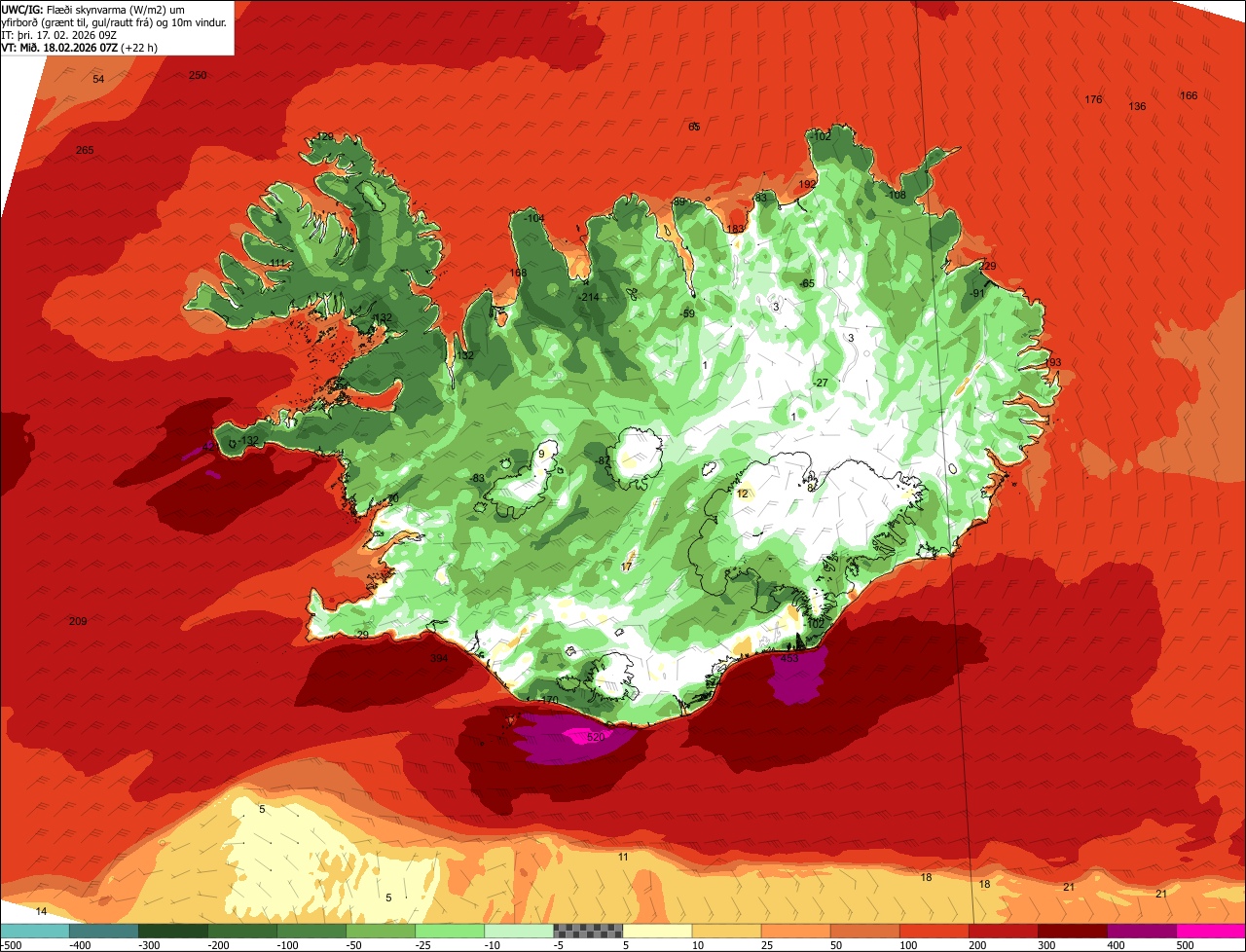This screenshot has width=1246, height=952.
Task: Click the 'IT: þri. 17. 02. 2026 09Z' line
Action: [60, 35]
